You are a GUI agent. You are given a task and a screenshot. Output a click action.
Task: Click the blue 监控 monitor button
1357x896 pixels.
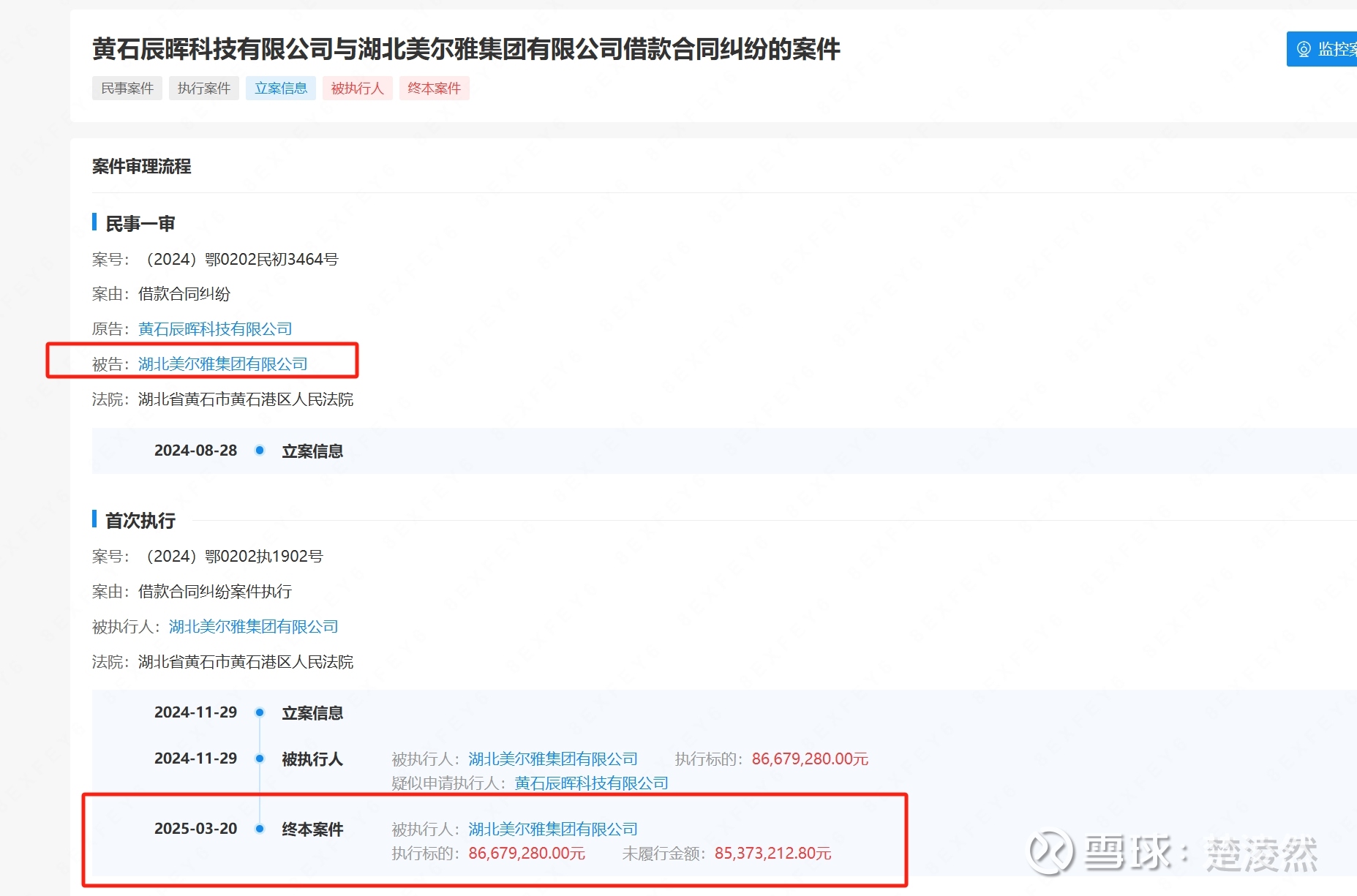coord(1321,49)
